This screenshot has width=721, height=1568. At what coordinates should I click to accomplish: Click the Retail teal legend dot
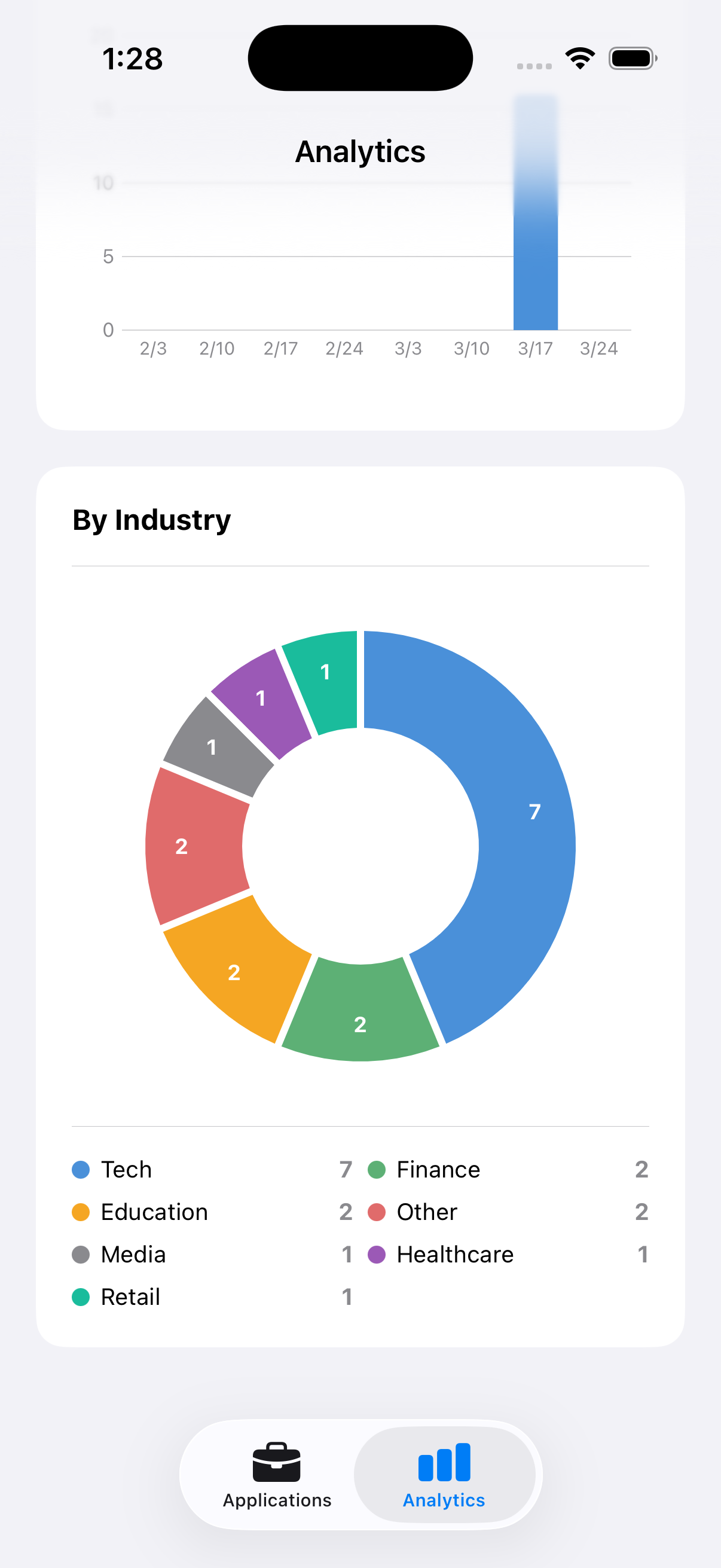[81, 1297]
